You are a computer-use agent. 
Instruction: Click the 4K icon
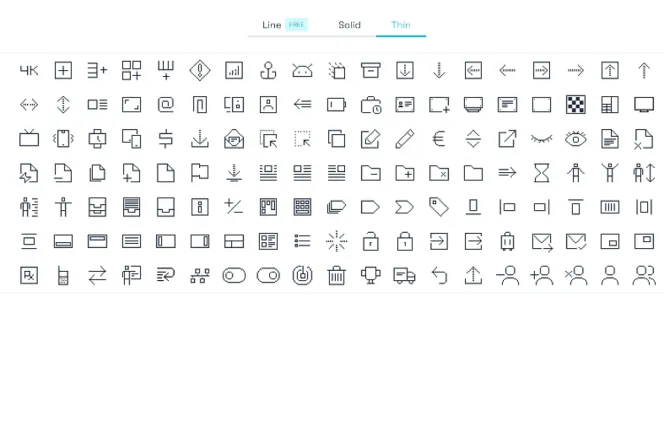pyautogui.click(x=29, y=70)
